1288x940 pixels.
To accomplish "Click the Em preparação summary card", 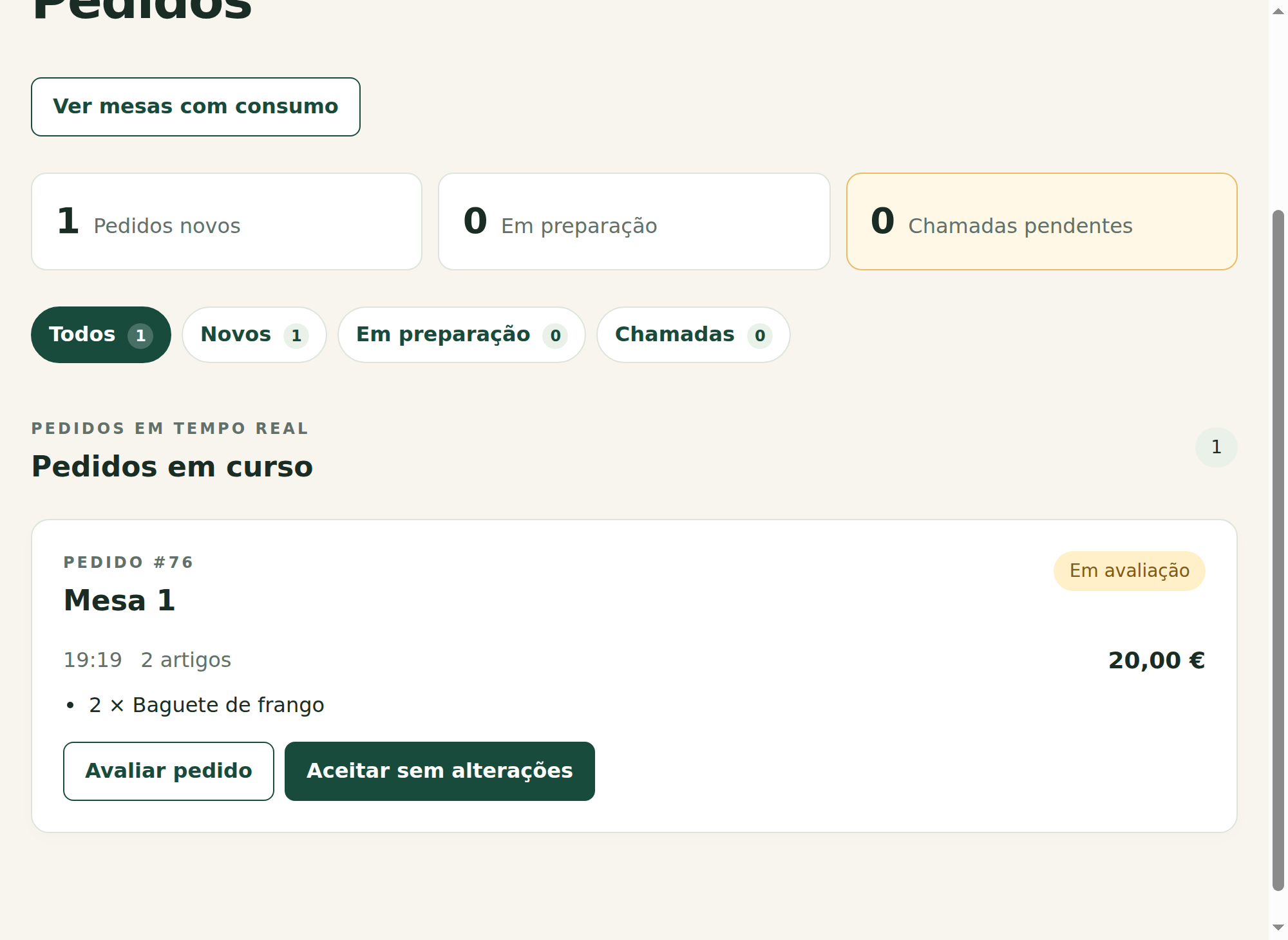I will (x=634, y=221).
